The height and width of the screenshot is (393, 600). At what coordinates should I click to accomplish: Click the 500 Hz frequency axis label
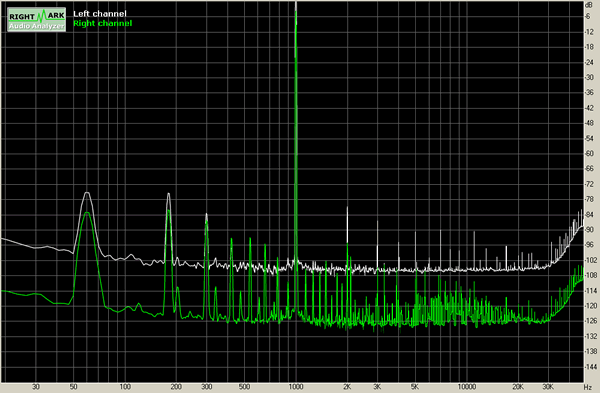(x=244, y=387)
